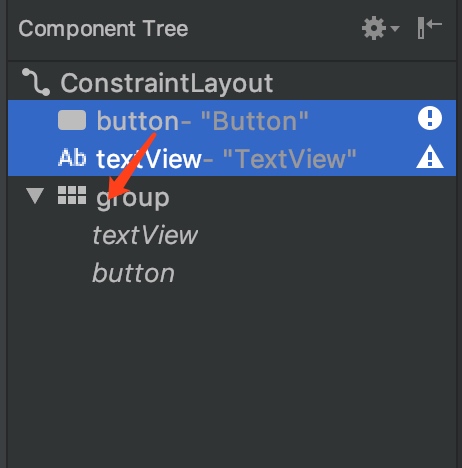Screen dimensions: 462x468
Task: Select italic button reference under group
Action: [x=133, y=273]
